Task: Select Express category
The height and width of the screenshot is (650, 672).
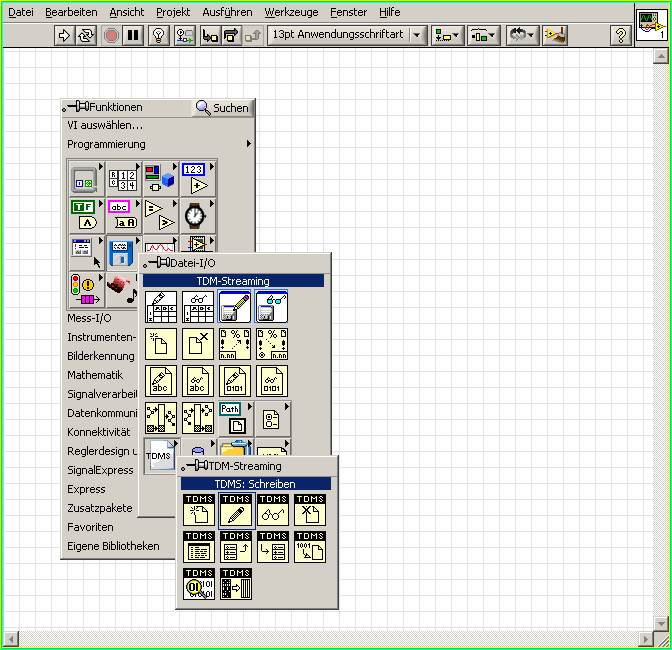Action: pos(86,489)
